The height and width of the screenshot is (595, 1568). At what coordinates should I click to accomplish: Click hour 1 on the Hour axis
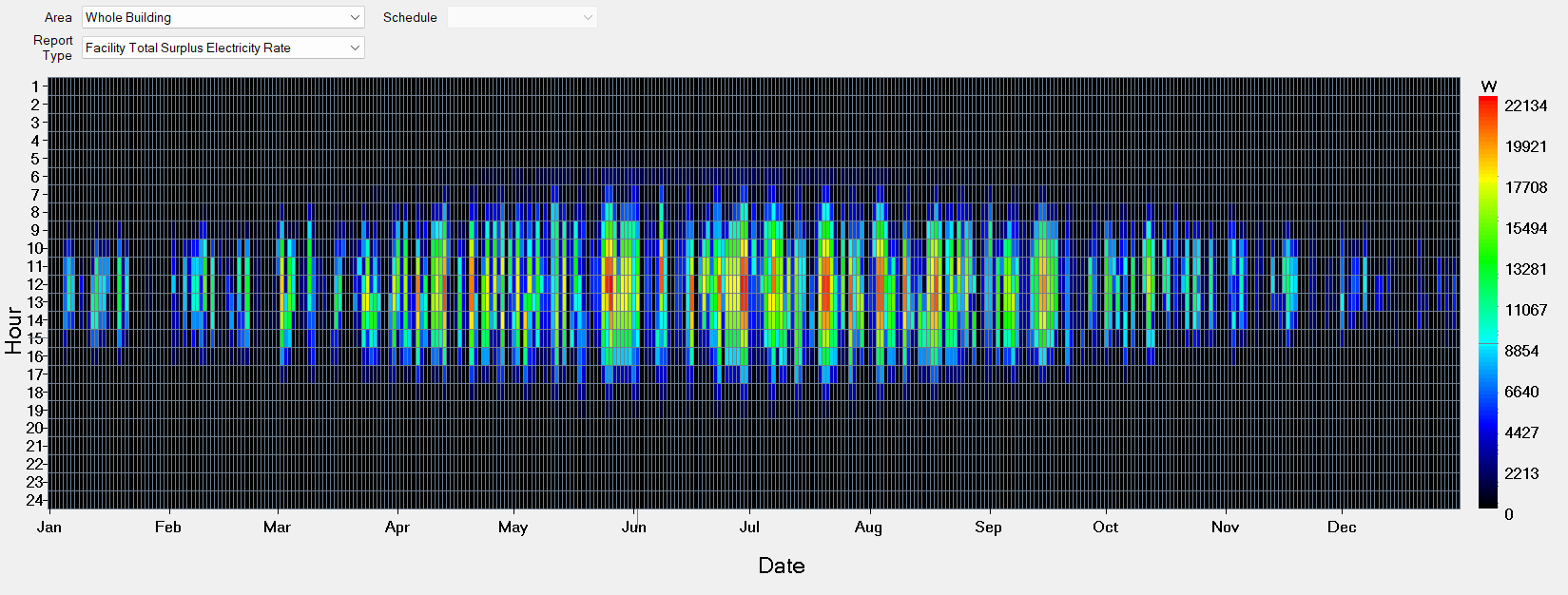click(x=35, y=86)
